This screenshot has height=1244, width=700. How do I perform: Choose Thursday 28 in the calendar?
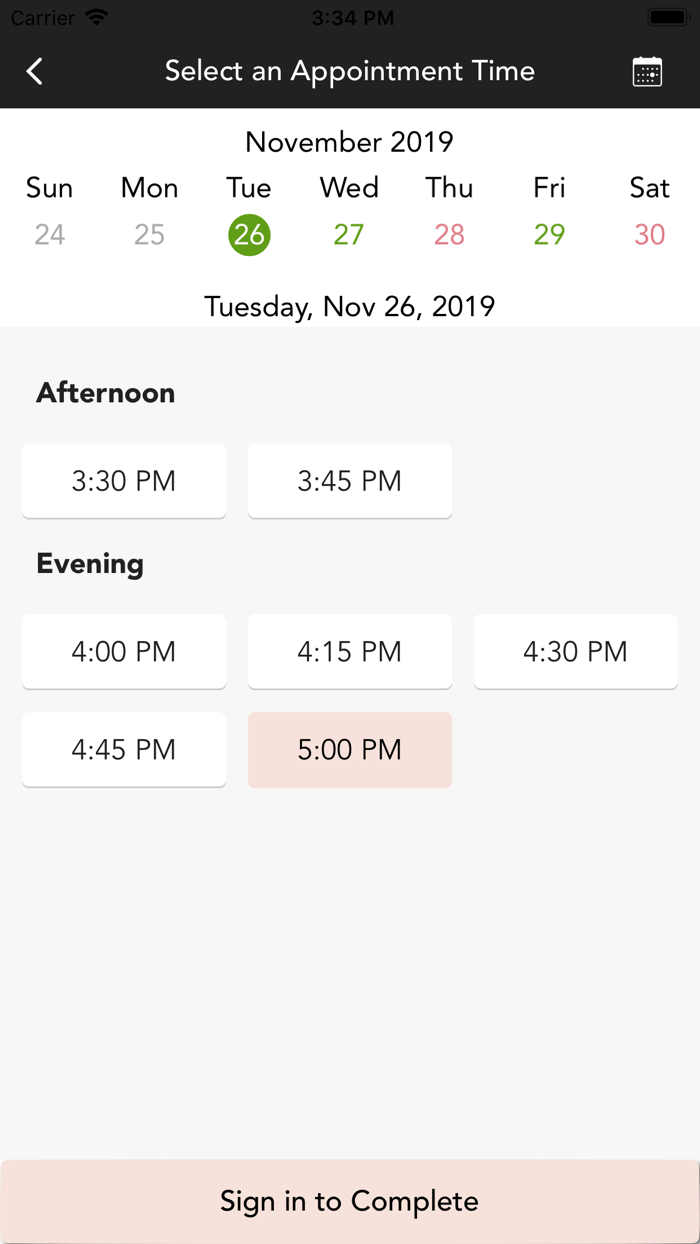[449, 235]
